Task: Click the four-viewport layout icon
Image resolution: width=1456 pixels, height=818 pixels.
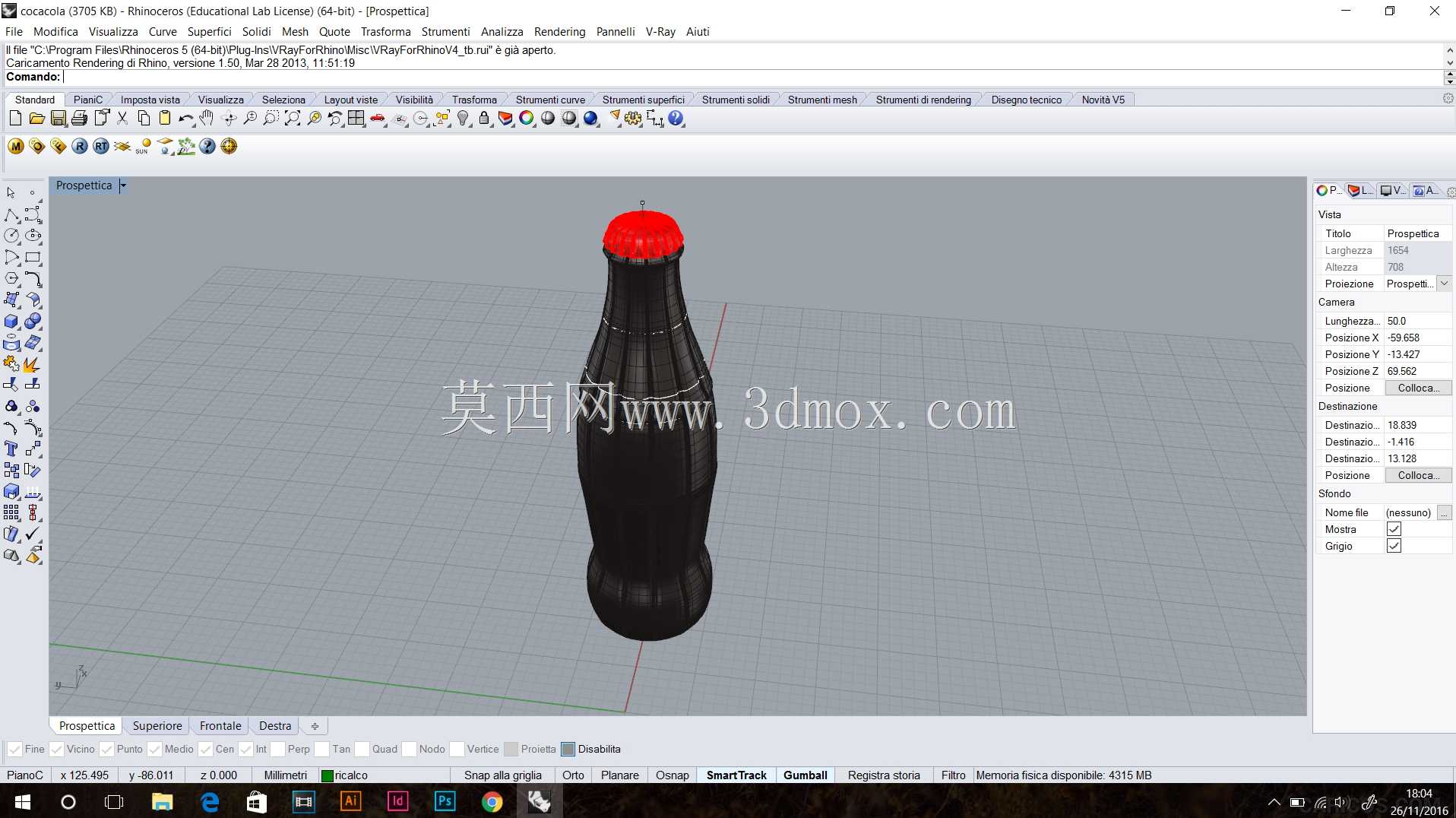Action: pos(356,119)
